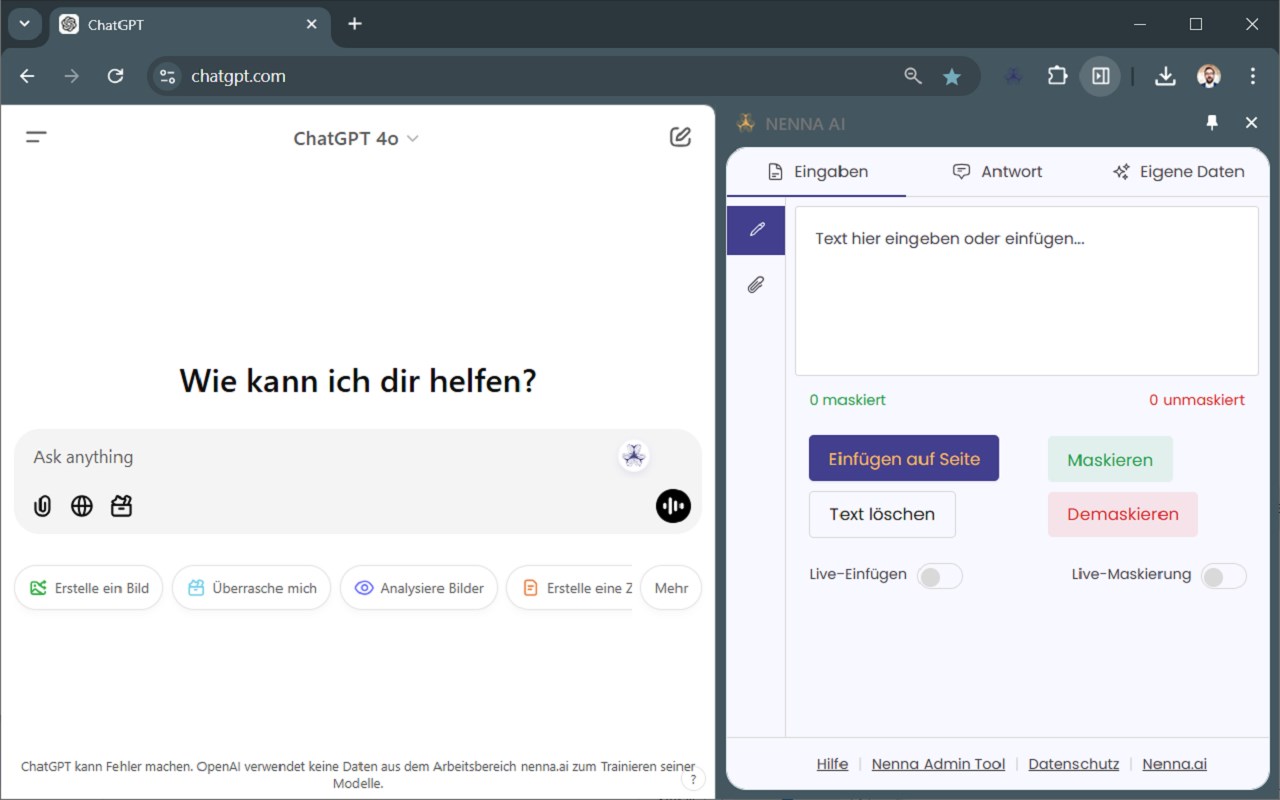Click the Einfügen auf Seite button
This screenshot has width=1280, height=800.
(904, 459)
